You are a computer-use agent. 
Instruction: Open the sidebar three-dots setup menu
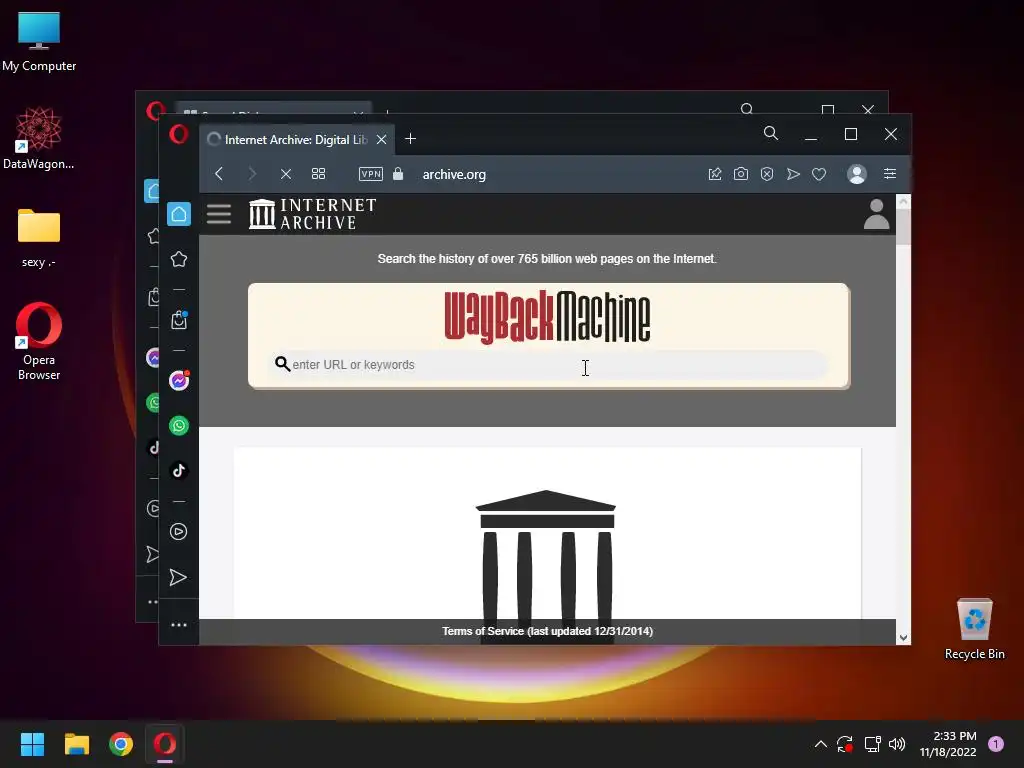coord(179,625)
